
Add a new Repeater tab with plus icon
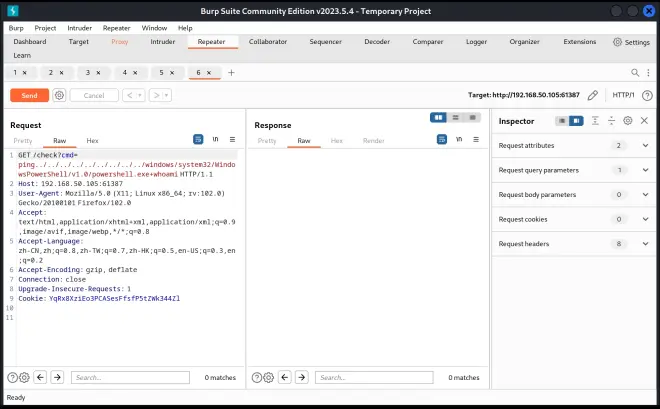(231, 73)
